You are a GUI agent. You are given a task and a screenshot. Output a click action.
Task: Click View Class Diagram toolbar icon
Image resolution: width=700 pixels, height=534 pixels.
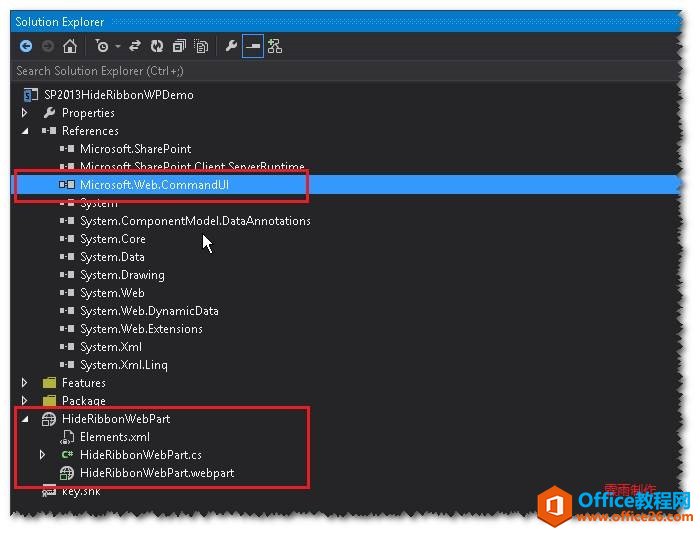point(275,46)
